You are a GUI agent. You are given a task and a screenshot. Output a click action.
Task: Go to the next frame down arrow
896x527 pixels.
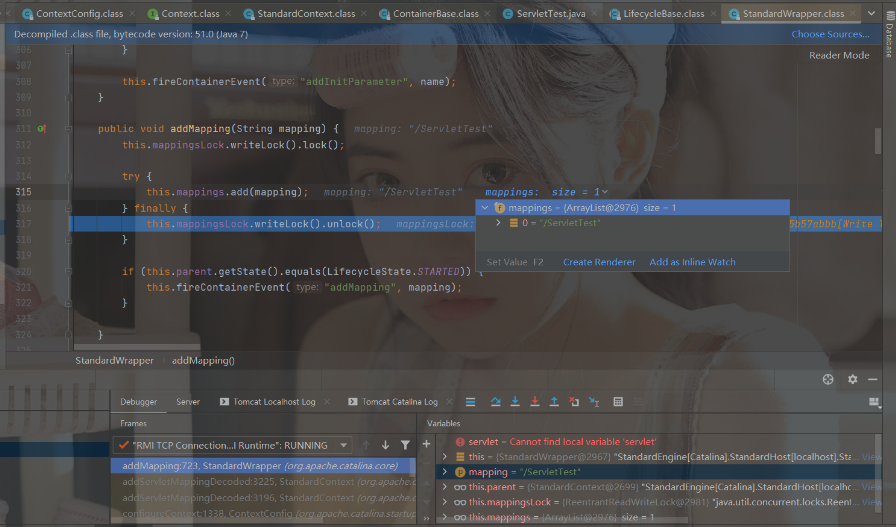(x=386, y=445)
